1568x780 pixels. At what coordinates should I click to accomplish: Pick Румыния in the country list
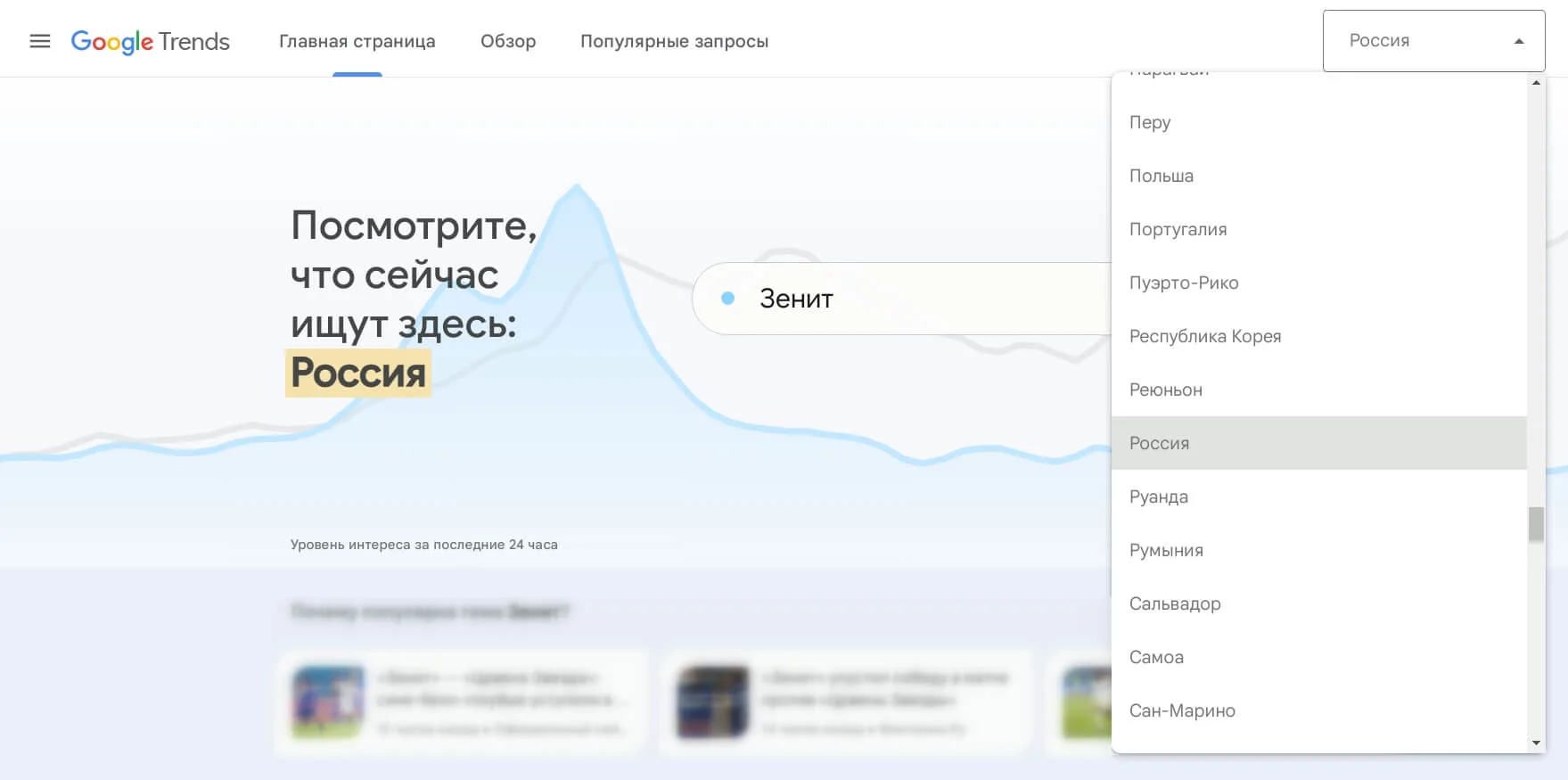pyautogui.click(x=1319, y=550)
